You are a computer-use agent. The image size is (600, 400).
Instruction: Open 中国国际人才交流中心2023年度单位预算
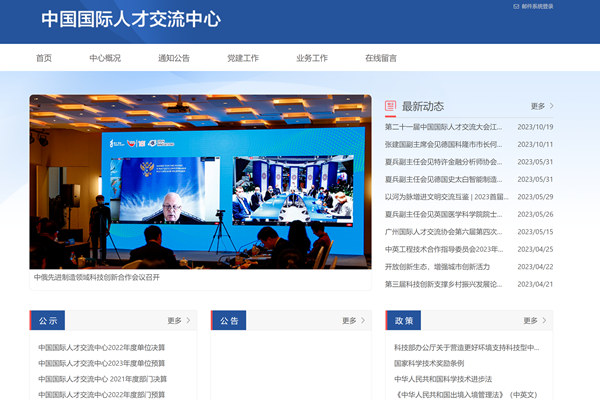(101, 363)
